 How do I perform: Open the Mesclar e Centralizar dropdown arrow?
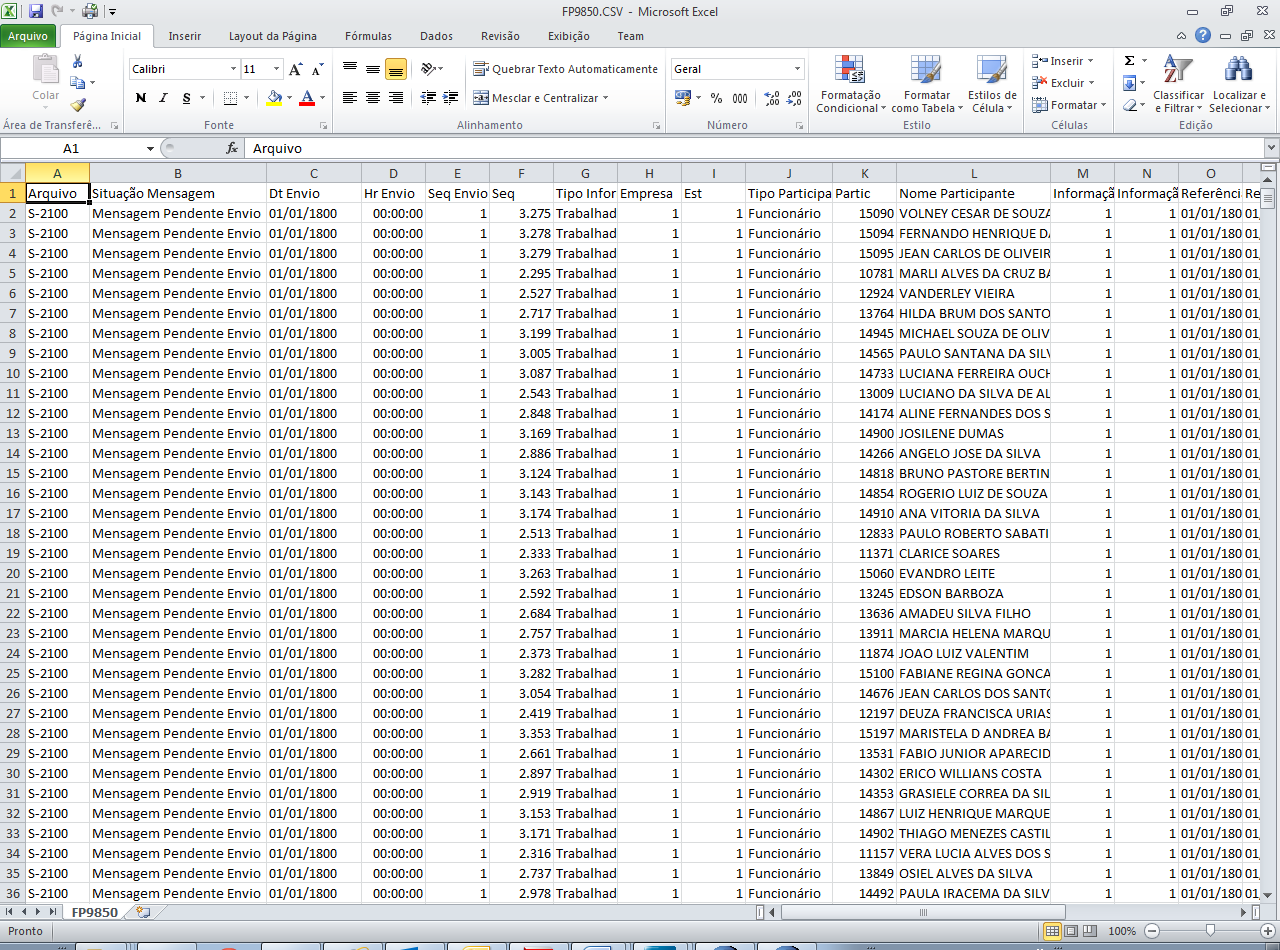[605, 98]
